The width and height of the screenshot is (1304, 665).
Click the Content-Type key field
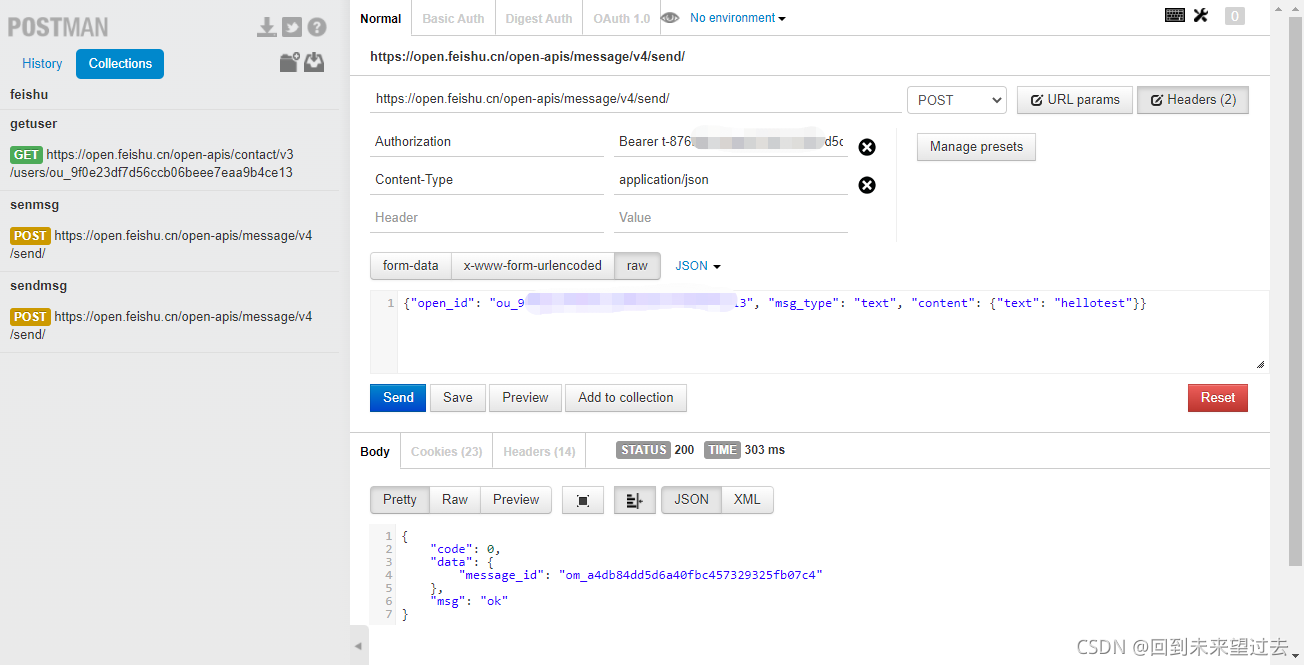tap(487, 180)
